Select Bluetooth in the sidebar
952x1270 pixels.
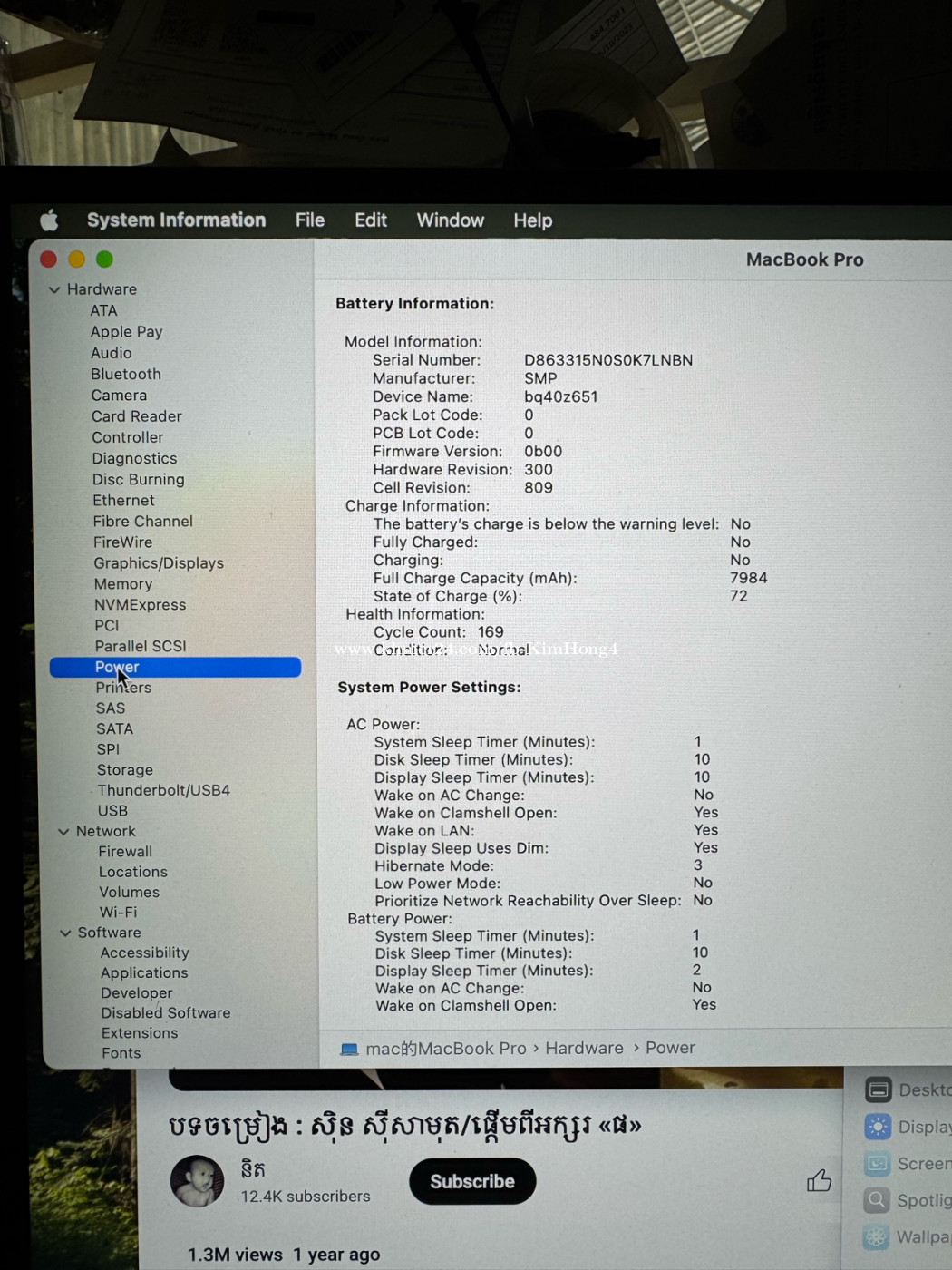click(x=125, y=374)
